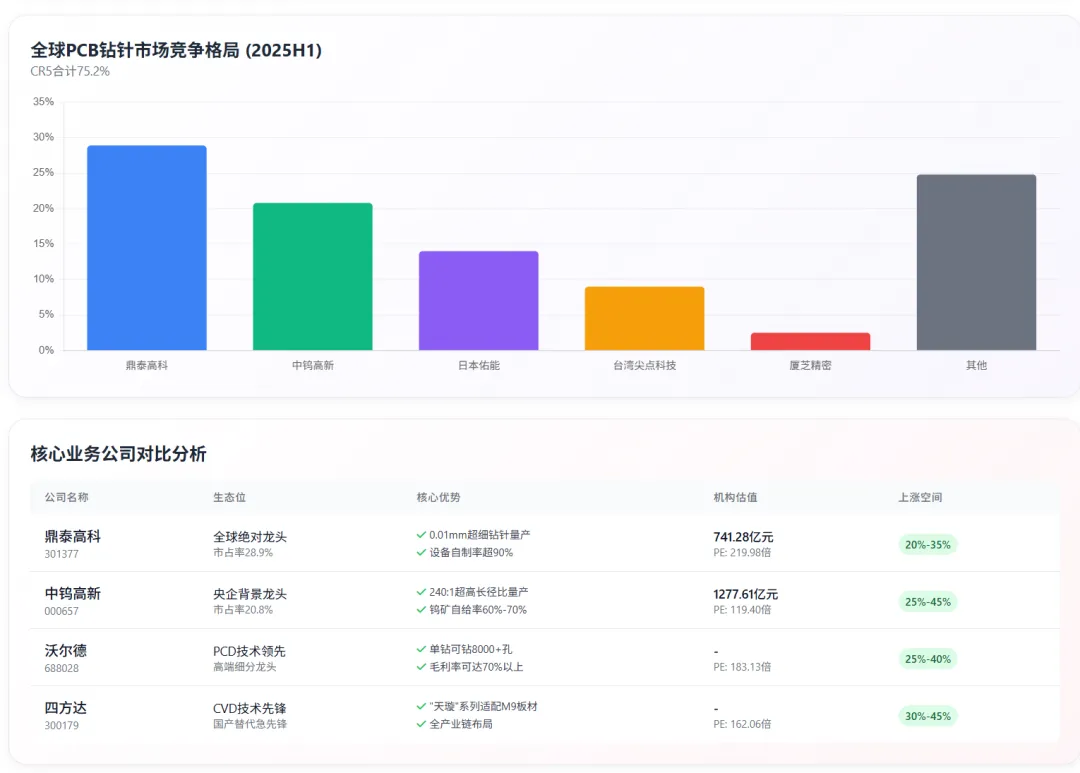Click the green 中钨高新 bar in chart
Screen dimensions: 1080x773
313,276
